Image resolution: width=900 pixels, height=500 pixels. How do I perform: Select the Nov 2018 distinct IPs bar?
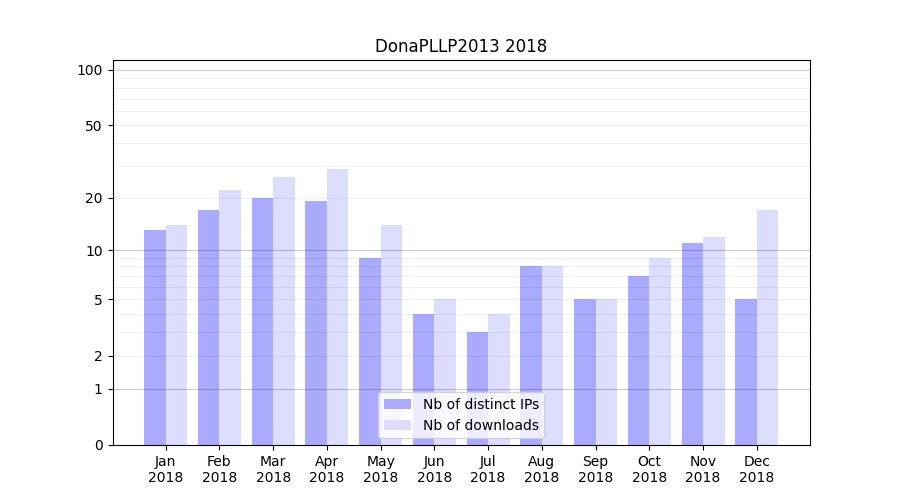(x=692, y=343)
